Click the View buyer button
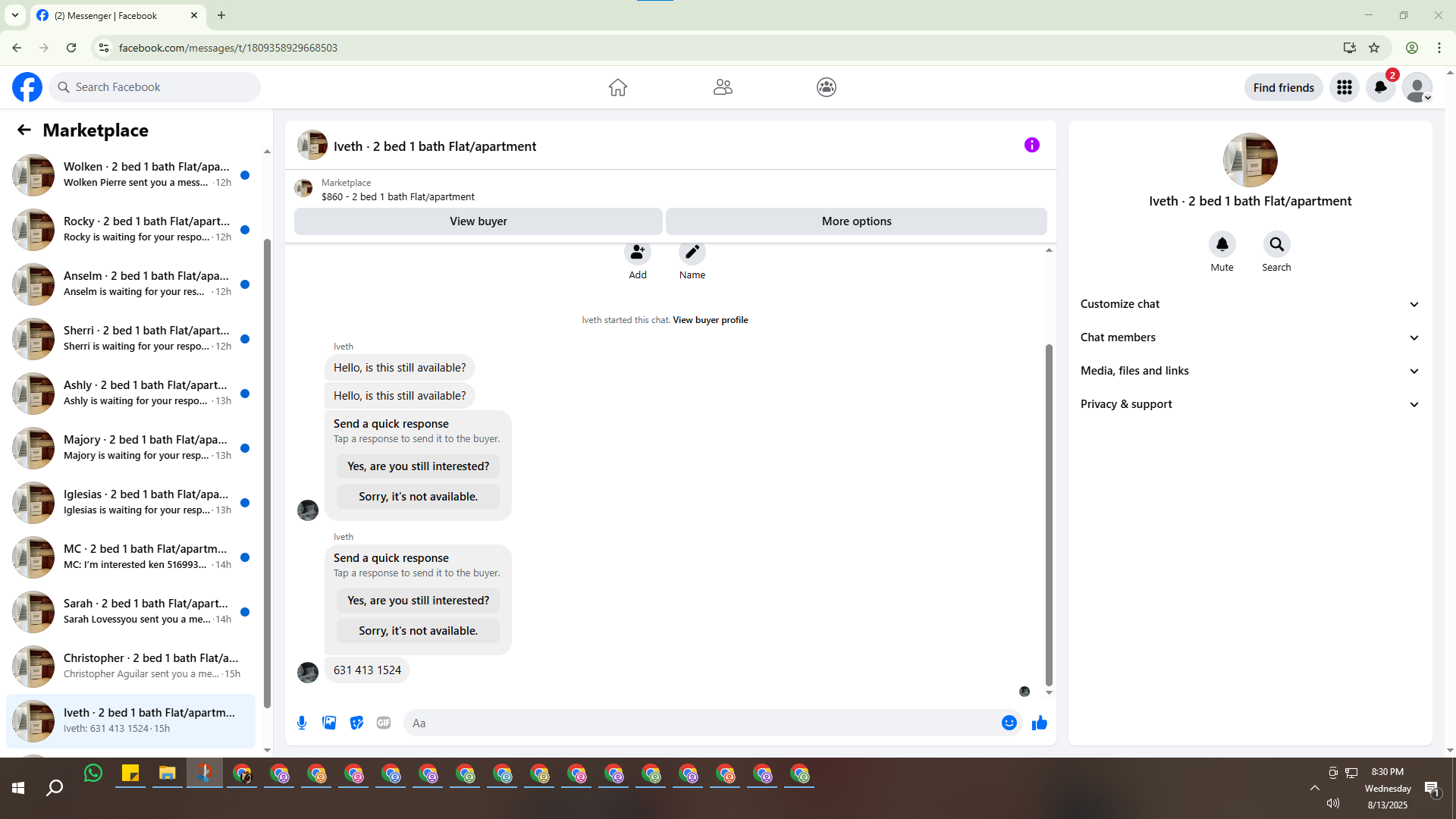Viewport: 1456px width, 819px height. click(478, 221)
